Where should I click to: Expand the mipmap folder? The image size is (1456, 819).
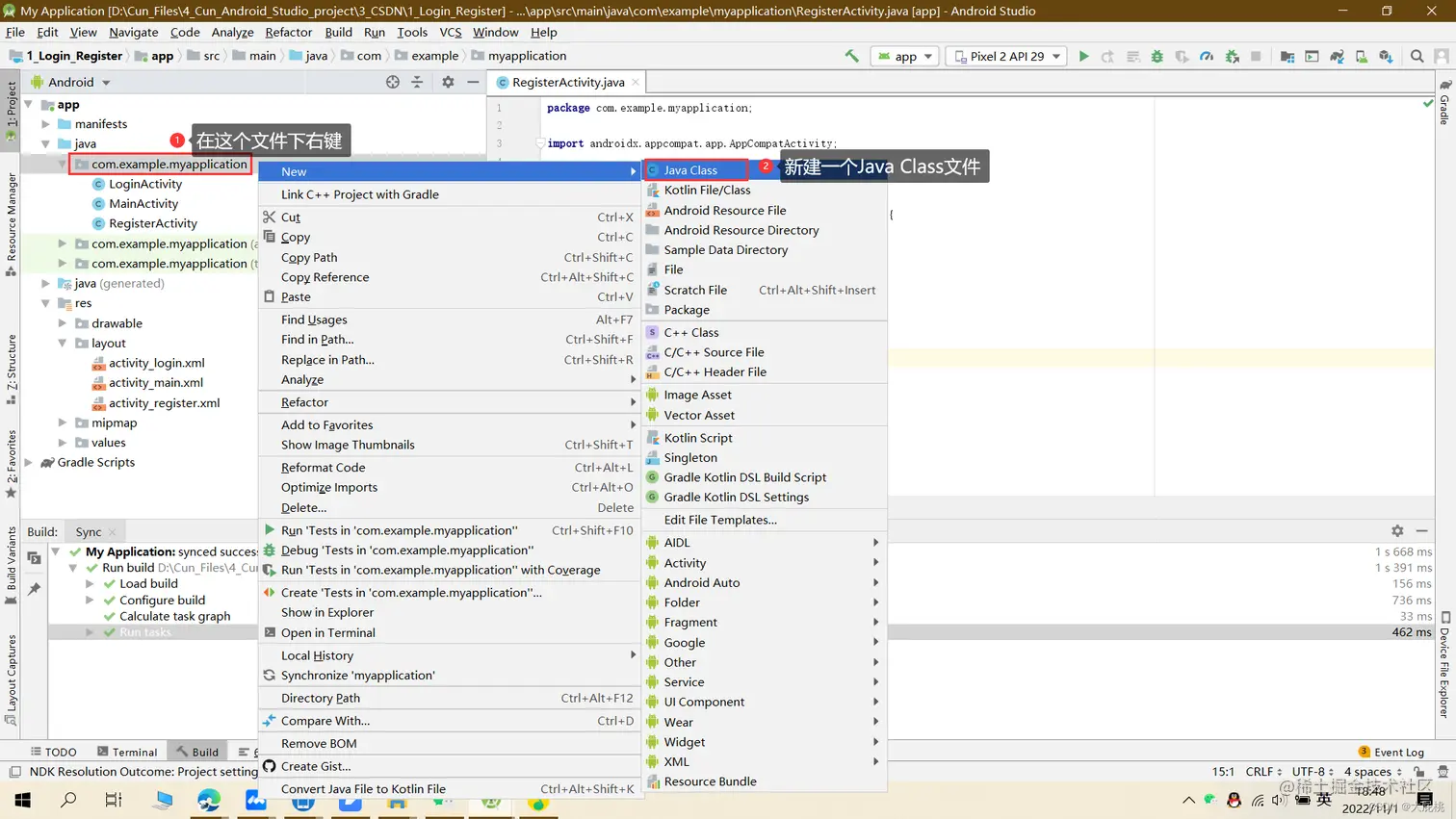[x=63, y=422]
